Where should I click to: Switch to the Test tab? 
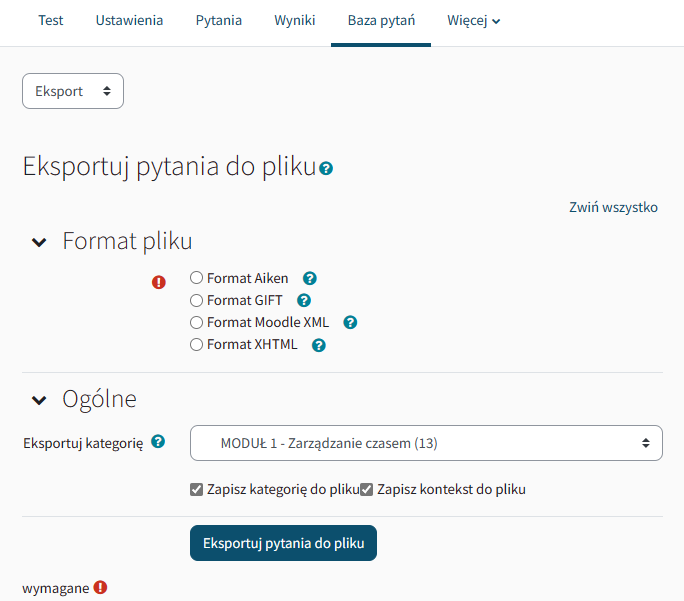(x=51, y=20)
